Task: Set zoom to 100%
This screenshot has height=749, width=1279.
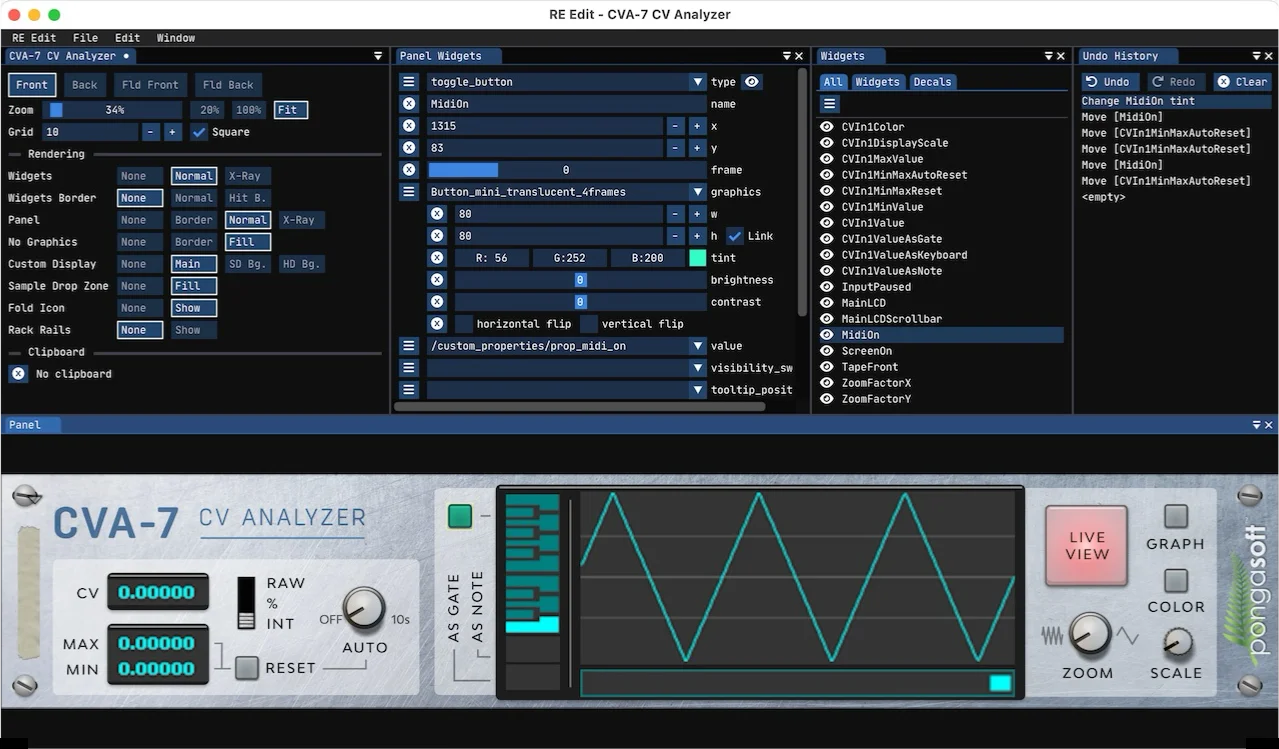Action: click(249, 110)
